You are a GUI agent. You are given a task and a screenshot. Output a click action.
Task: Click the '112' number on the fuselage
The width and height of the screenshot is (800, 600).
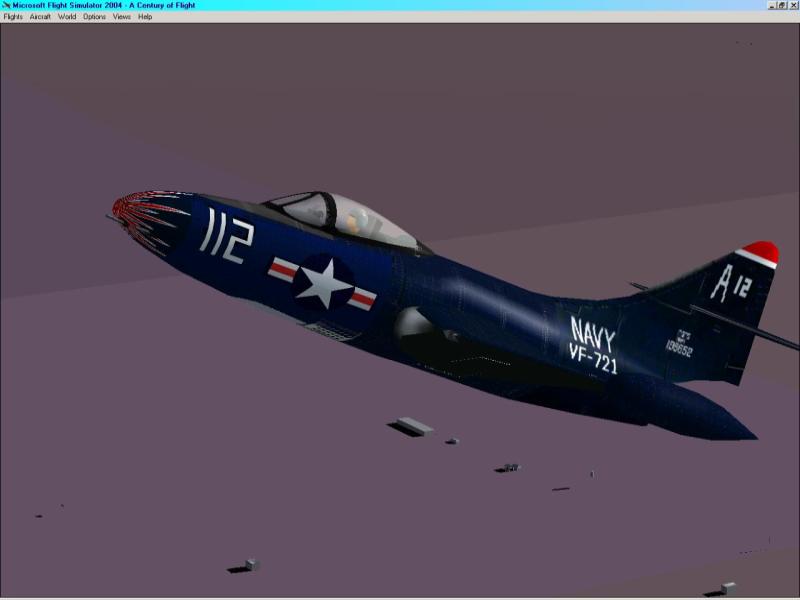click(226, 236)
